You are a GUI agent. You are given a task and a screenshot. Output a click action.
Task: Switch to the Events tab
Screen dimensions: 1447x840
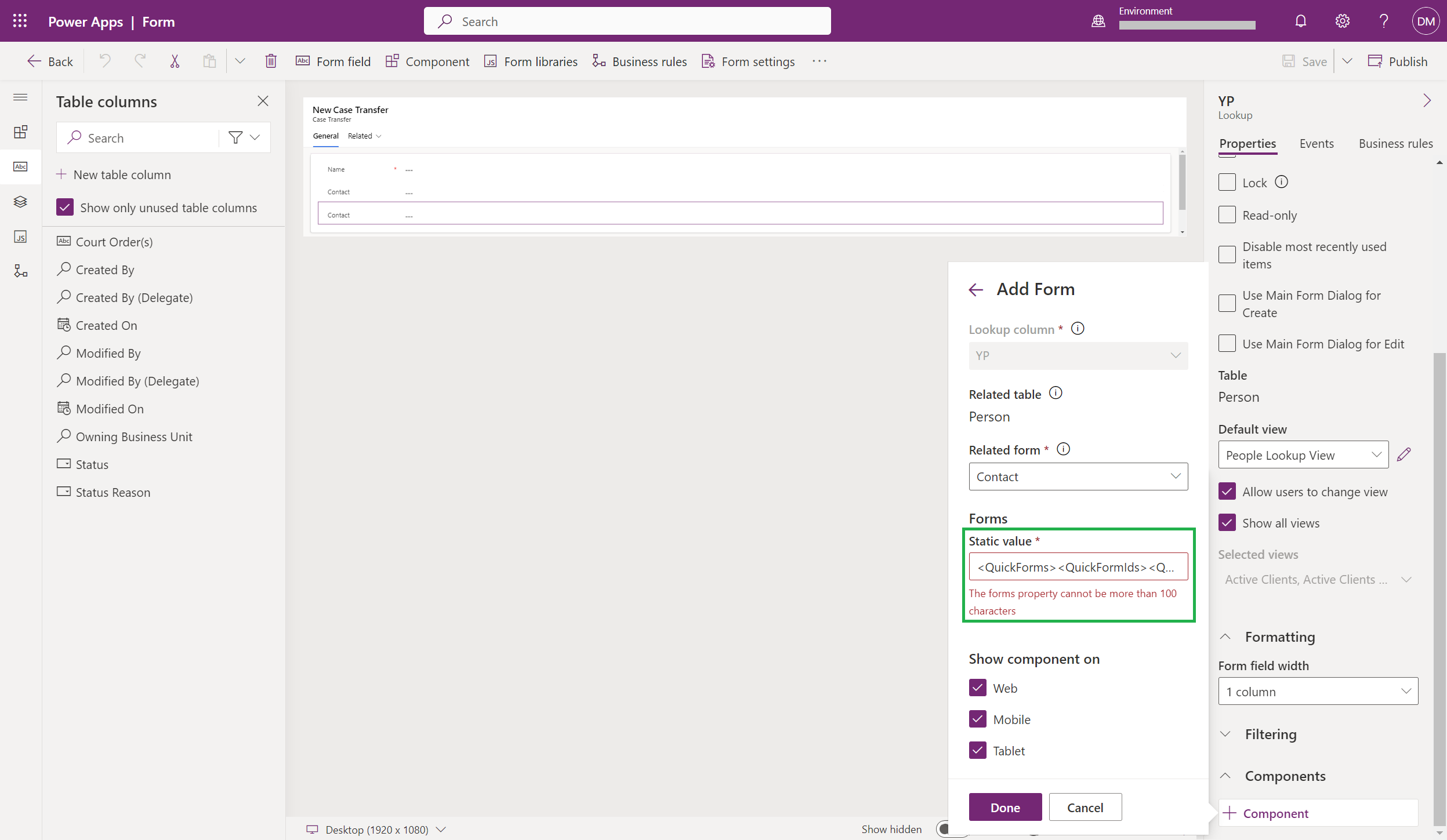point(1316,143)
